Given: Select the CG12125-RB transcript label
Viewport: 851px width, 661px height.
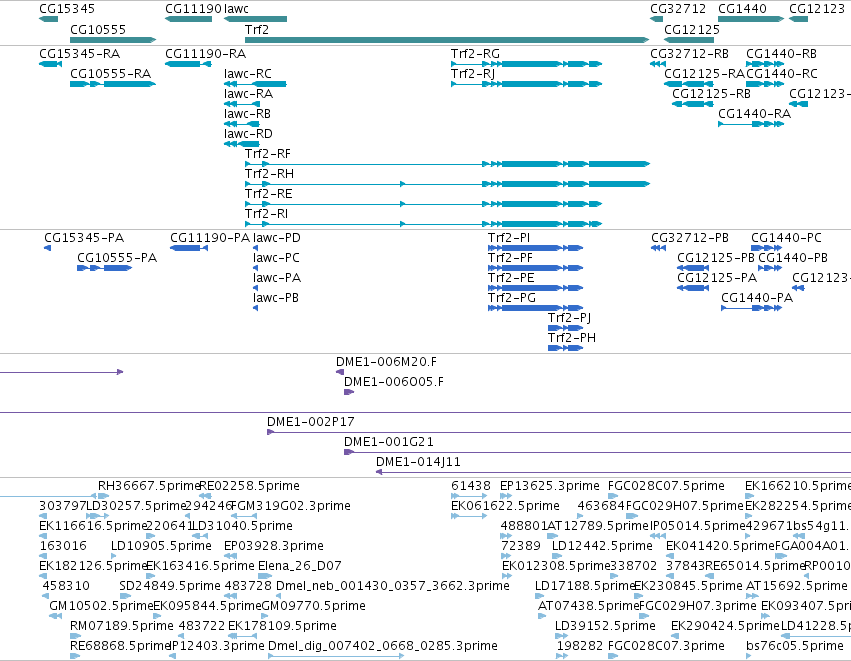Looking at the screenshot, I should click(x=712, y=94).
